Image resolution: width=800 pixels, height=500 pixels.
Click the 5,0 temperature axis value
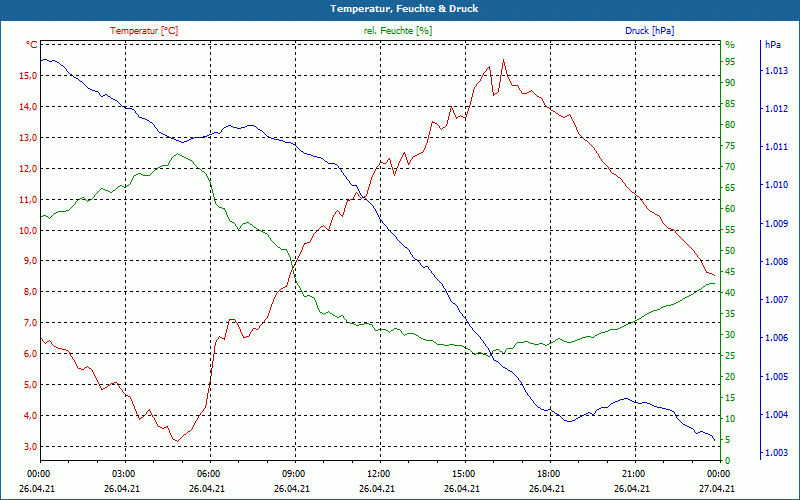click(x=30, y=384)
